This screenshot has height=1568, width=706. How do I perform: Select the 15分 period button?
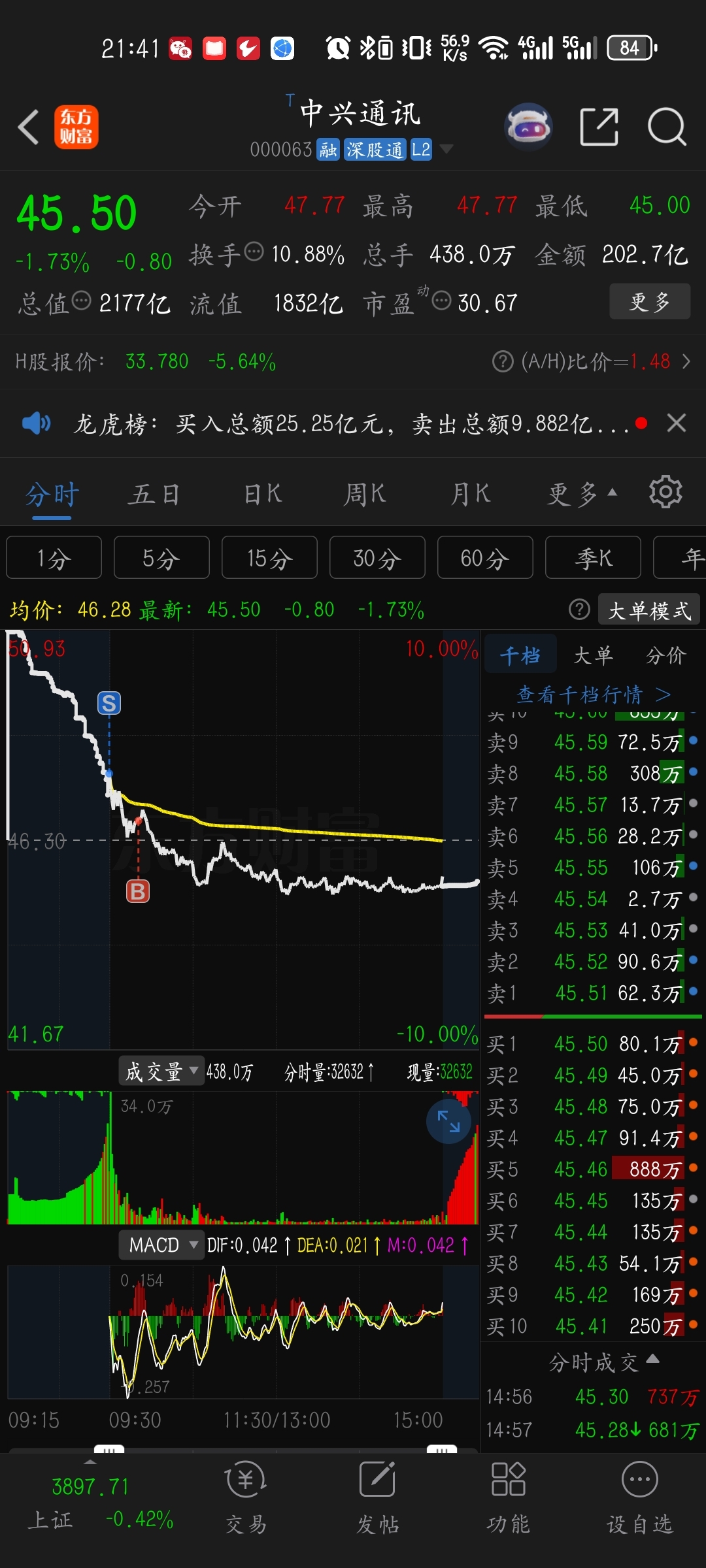tap(269, 558)
